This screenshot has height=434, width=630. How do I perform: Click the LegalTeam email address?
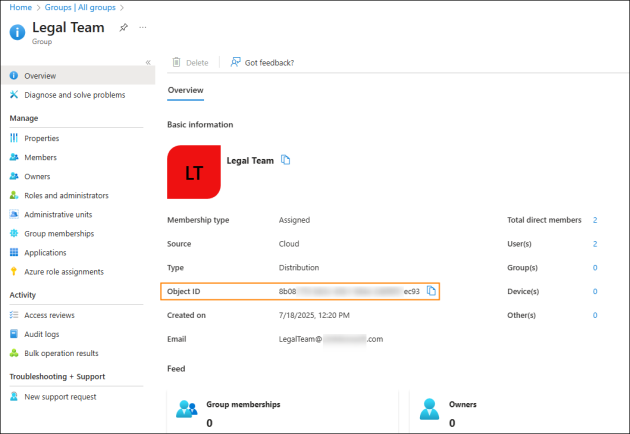(x=331, y=339)
